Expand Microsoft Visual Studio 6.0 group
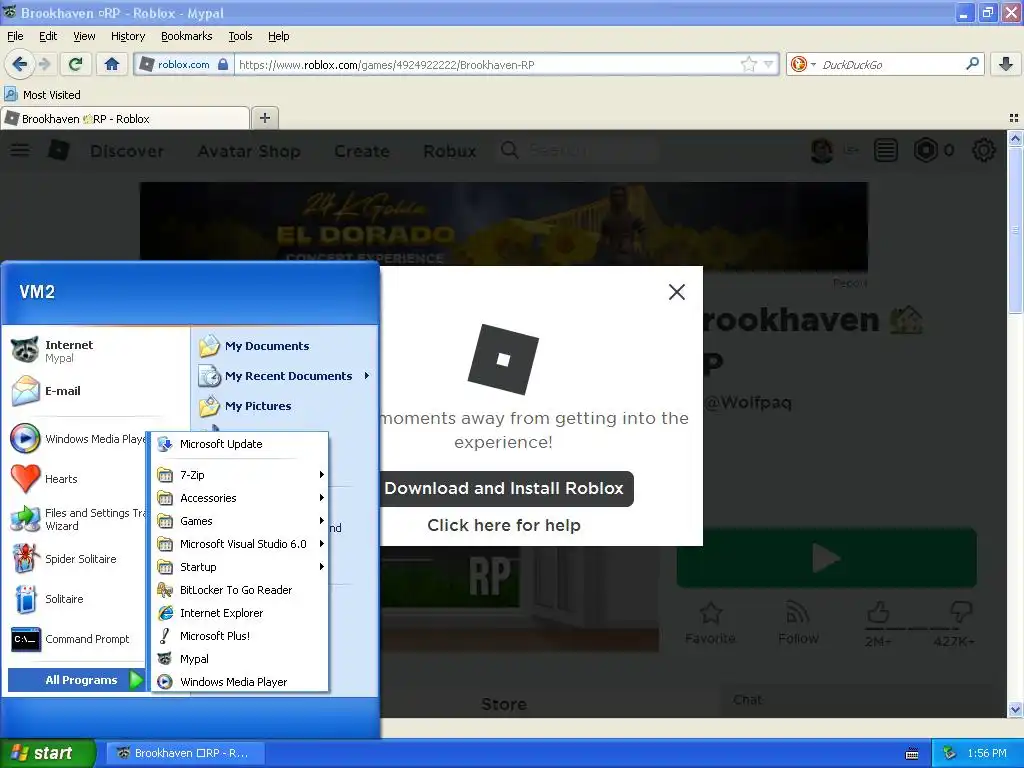Viewport: 1024px width, 768px height. [x=240, y=544]
